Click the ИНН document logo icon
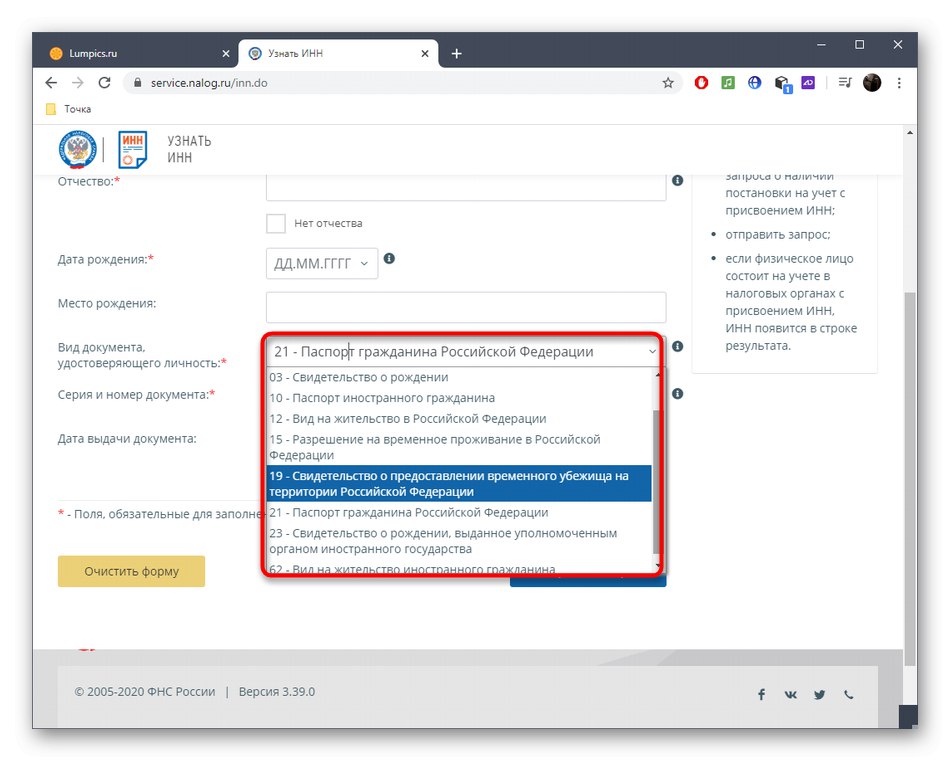Viewport: 950px width, 761px height. click(132, 149)
